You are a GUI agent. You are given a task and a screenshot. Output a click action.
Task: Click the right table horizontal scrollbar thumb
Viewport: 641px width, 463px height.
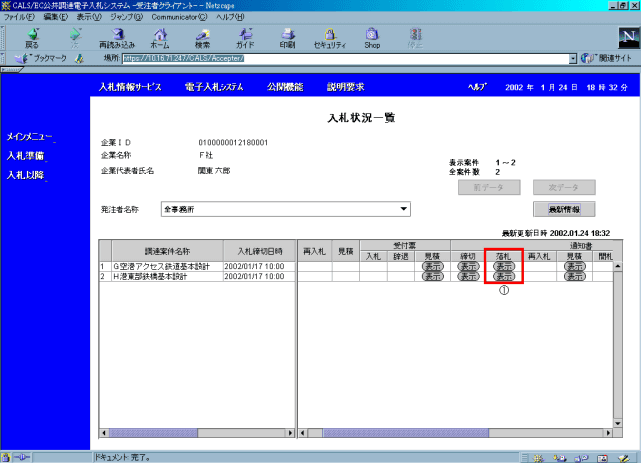406,433
